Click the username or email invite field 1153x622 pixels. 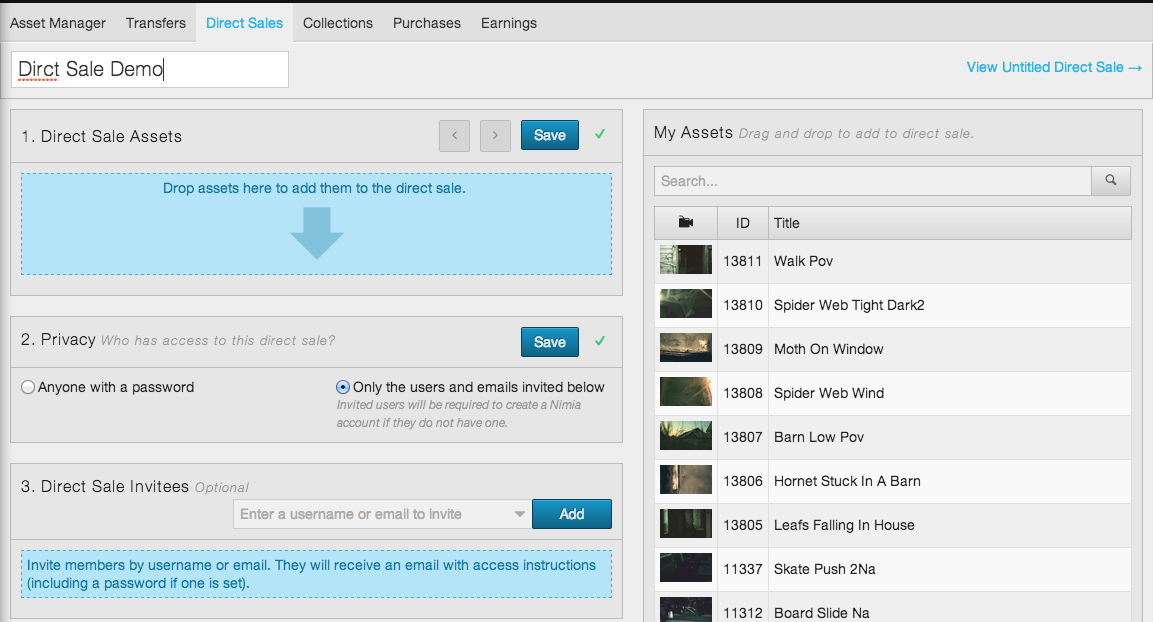click(382, 514)
